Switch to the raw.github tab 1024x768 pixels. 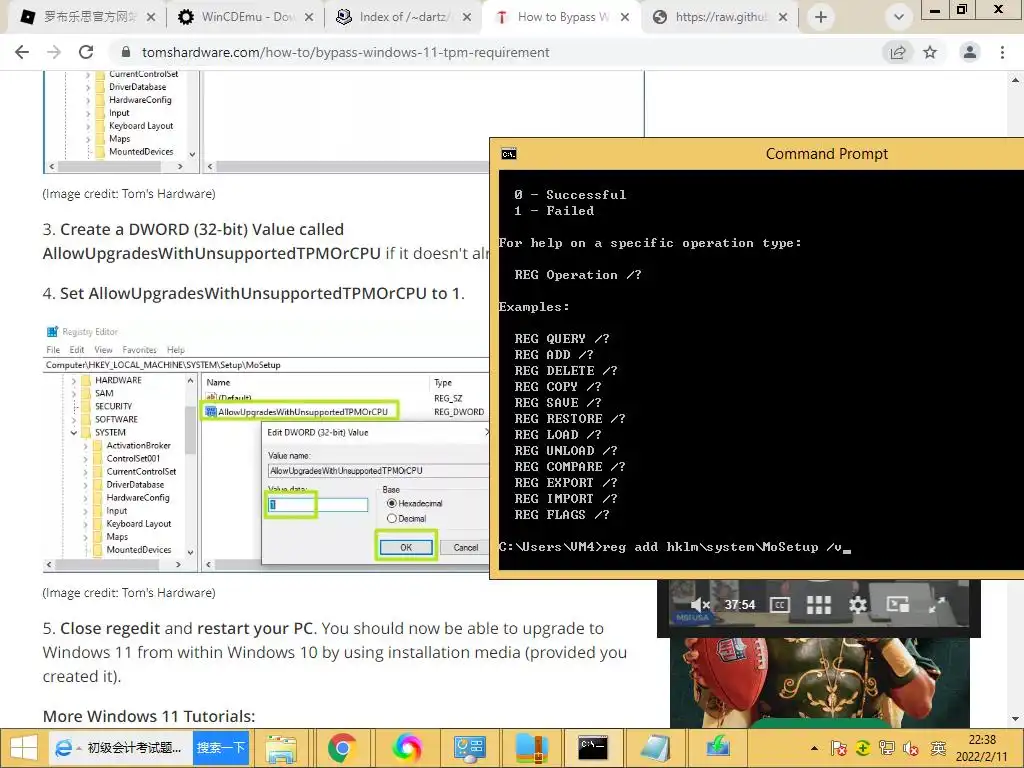click(718, 17)
